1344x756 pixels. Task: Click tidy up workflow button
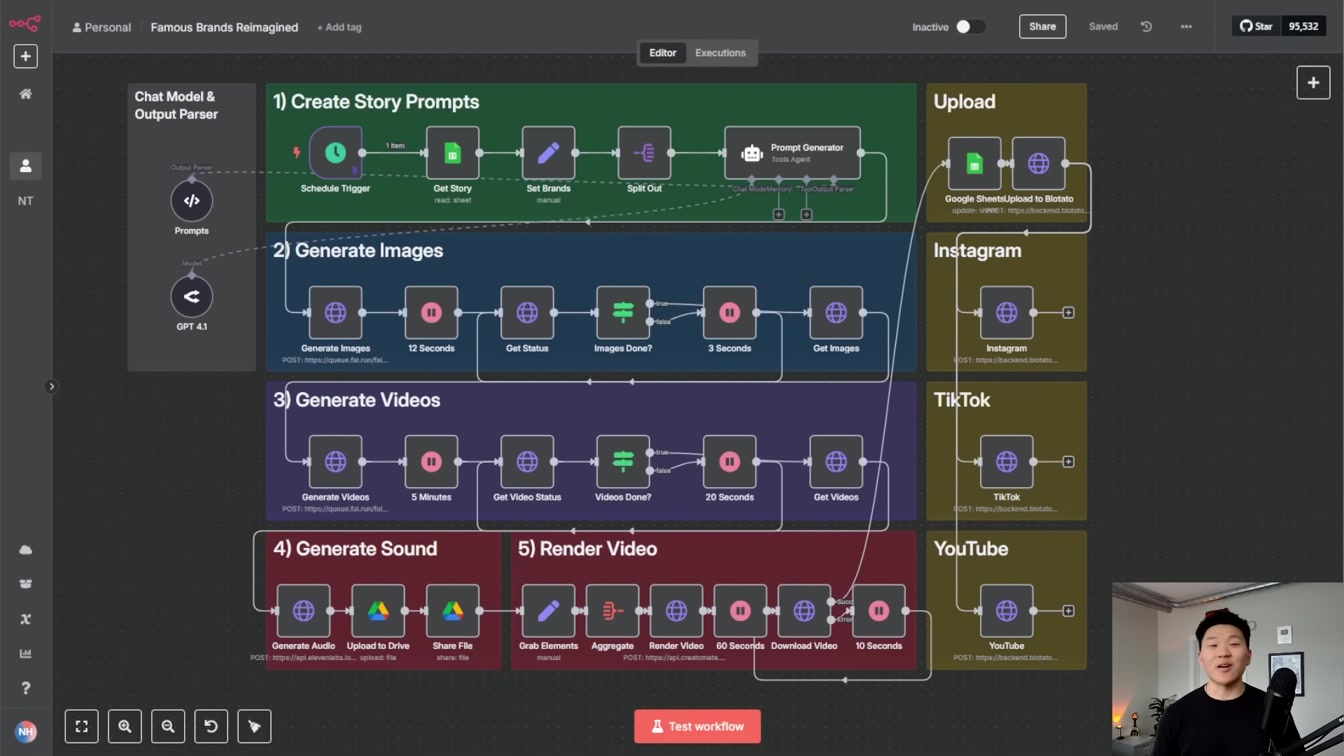(x=254, y=726)
